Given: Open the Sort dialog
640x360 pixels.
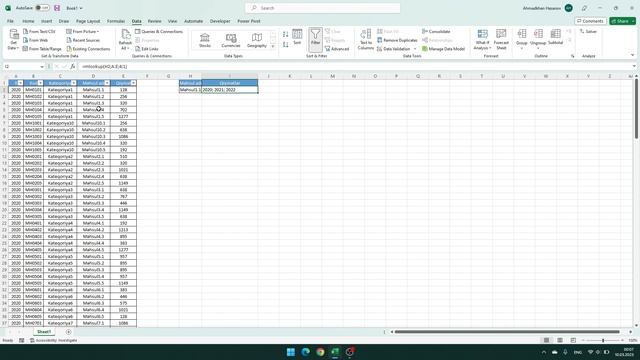Looking at the screenshot, I should (x=297, y=37).
